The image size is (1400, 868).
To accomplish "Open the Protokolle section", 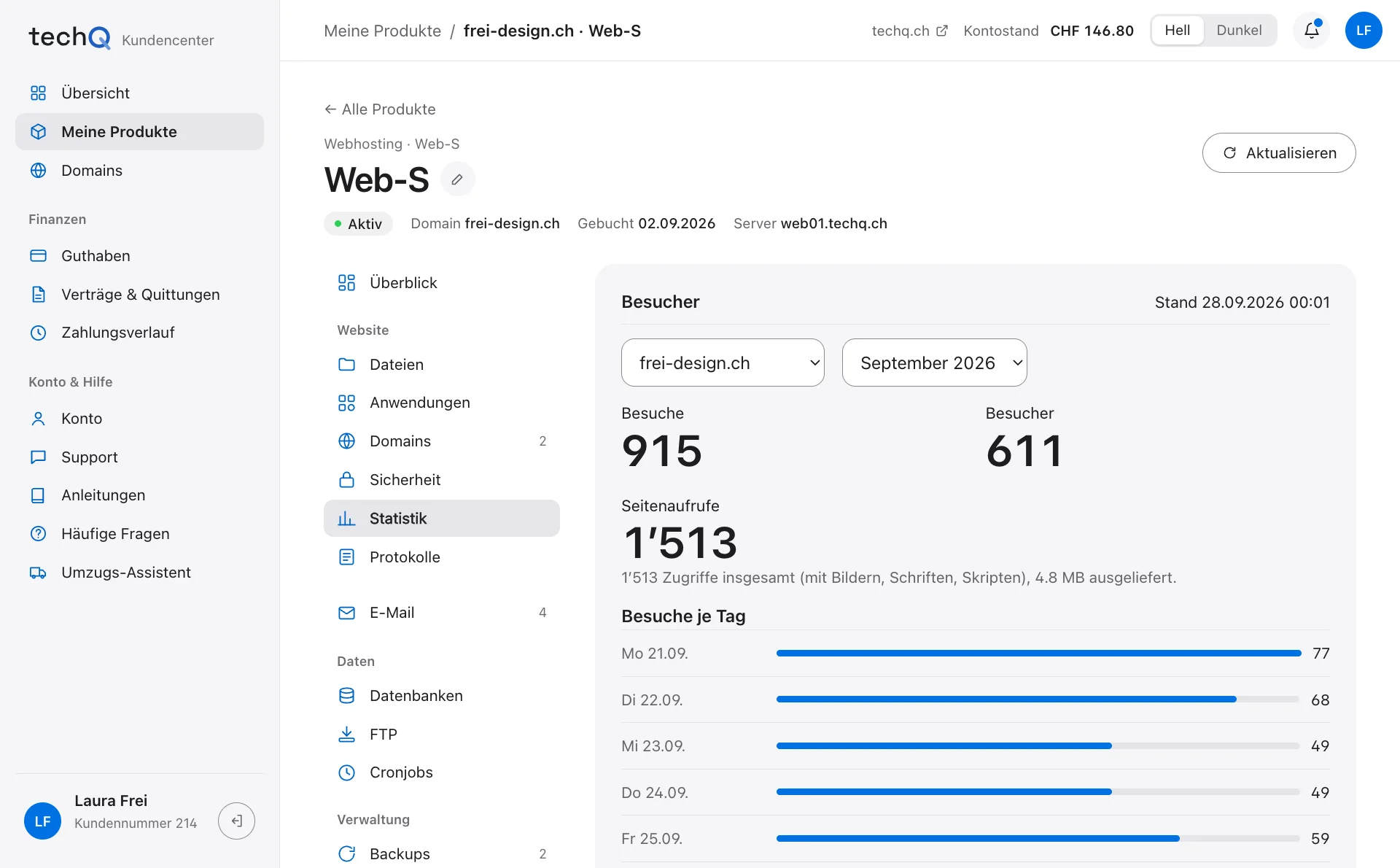I will (x=442, y=557).
